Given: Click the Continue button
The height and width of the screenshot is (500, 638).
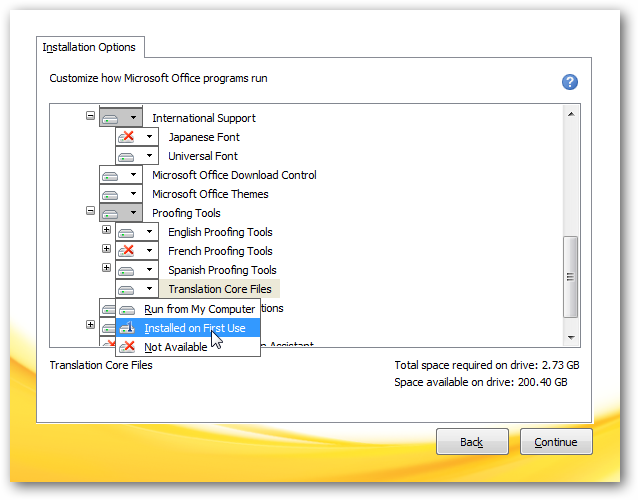Looking at the screenshot, I should 556,442.
